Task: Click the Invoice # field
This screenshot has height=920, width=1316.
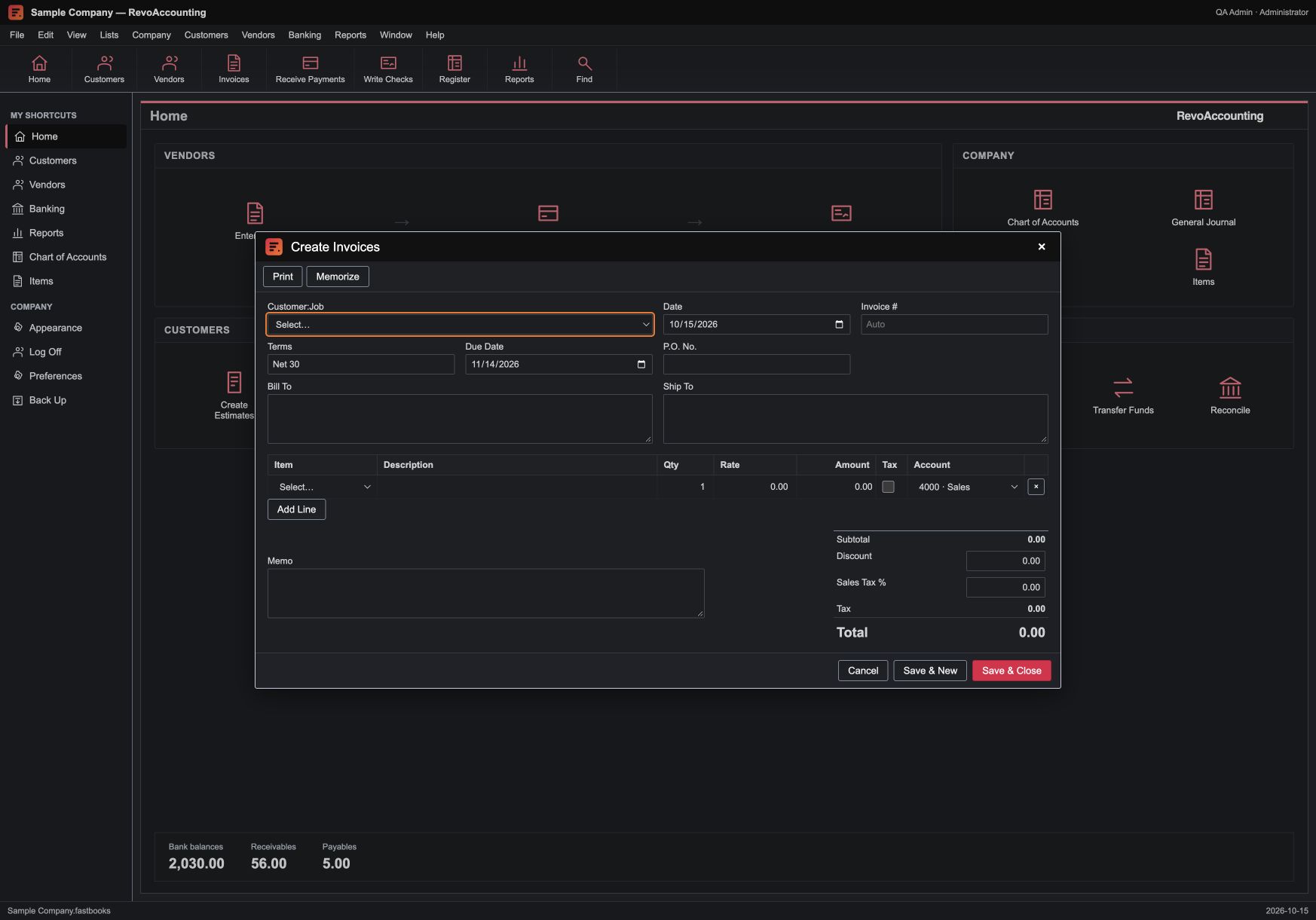Action: coord(954,324)
